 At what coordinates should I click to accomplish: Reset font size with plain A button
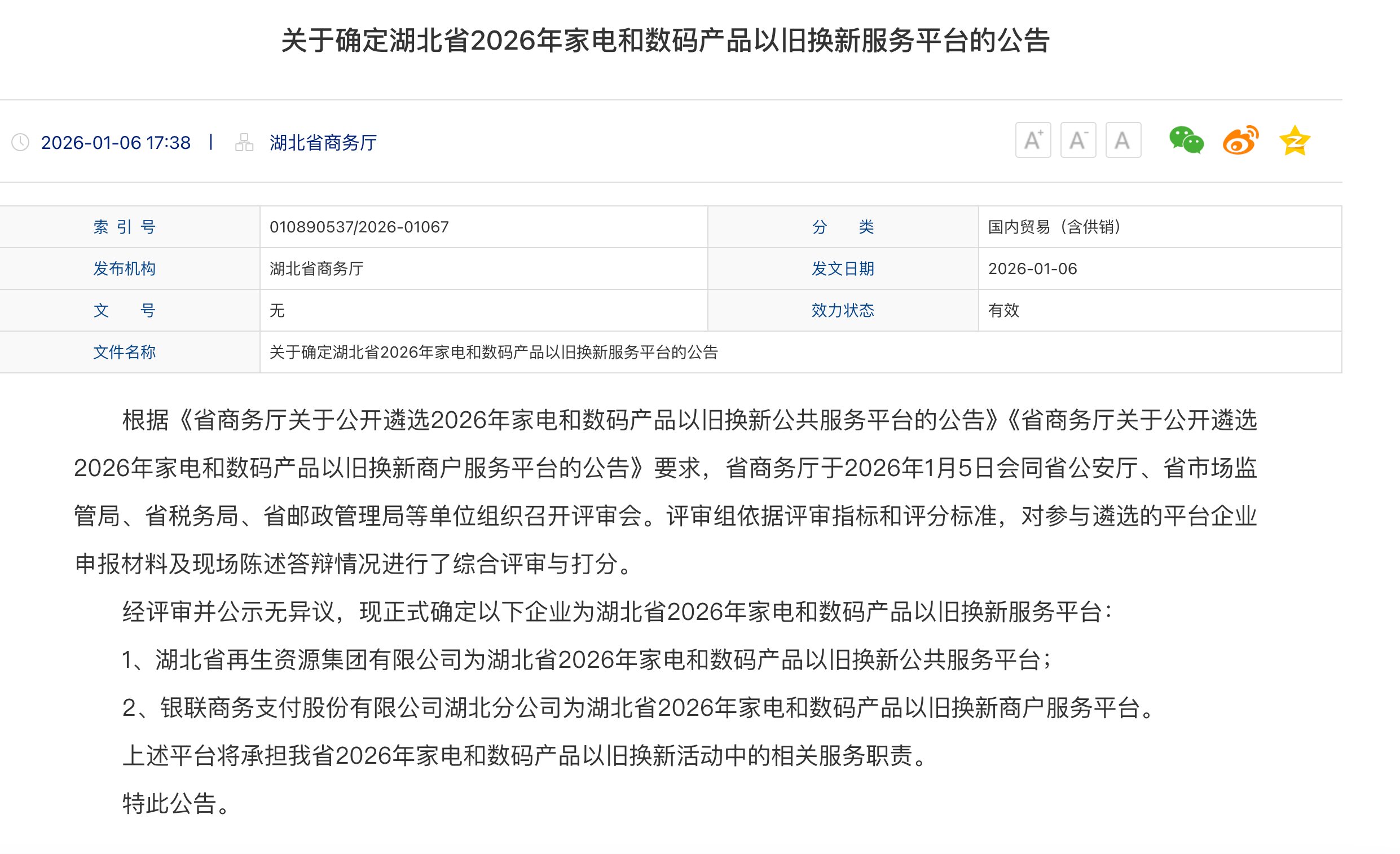click(1122, 140)
